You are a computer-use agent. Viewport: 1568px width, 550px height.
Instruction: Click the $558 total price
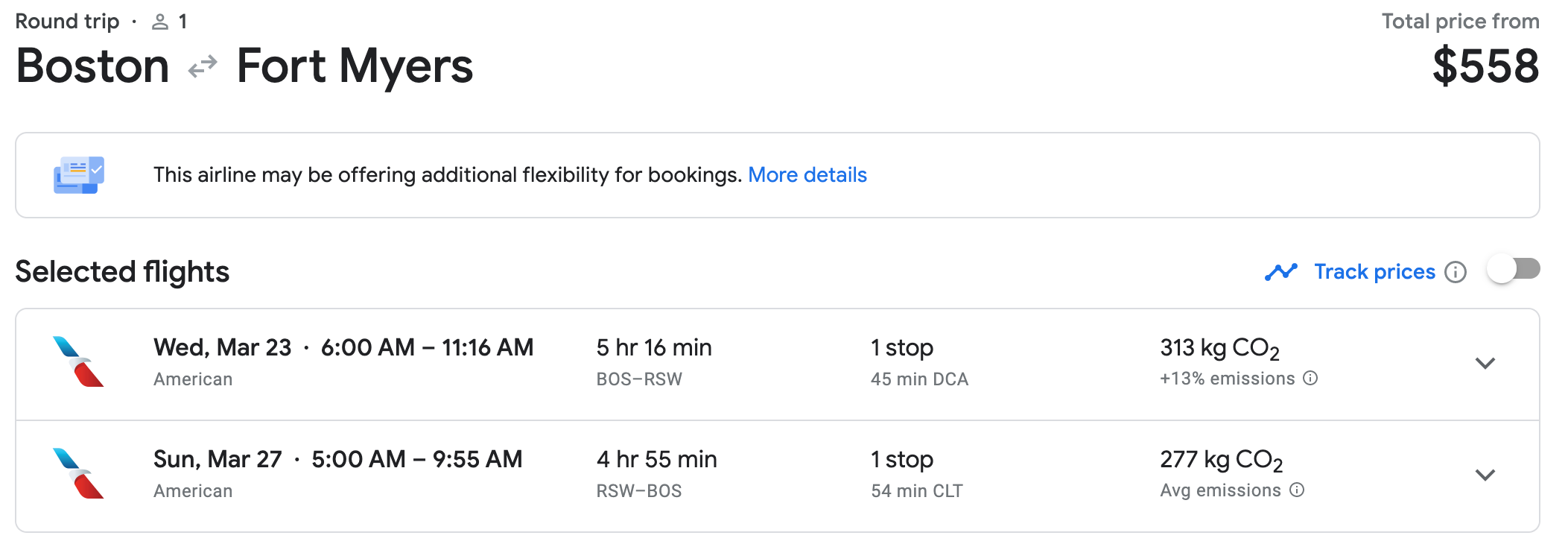click(x=1485, y=66)
